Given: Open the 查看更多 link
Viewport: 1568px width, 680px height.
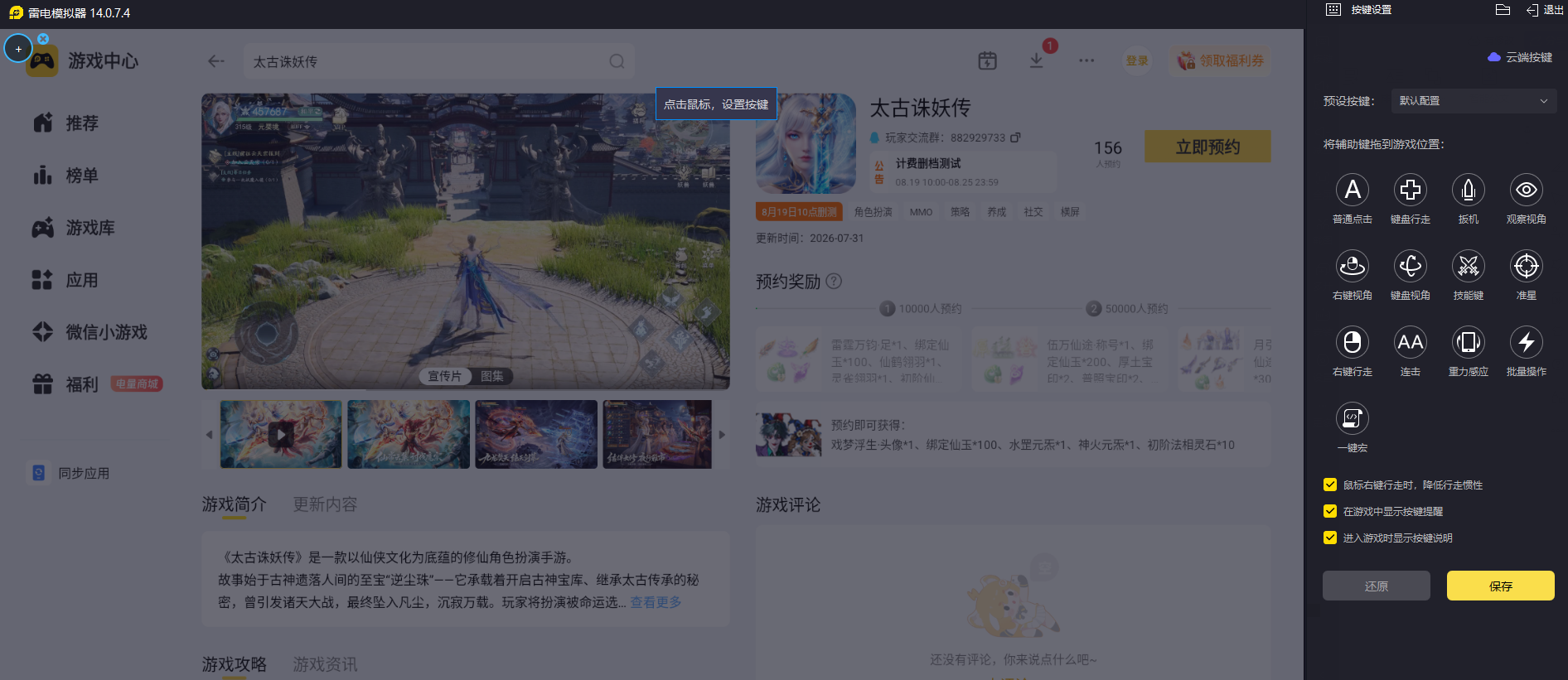Looking at the screenshot, I should tap(656, 602).
